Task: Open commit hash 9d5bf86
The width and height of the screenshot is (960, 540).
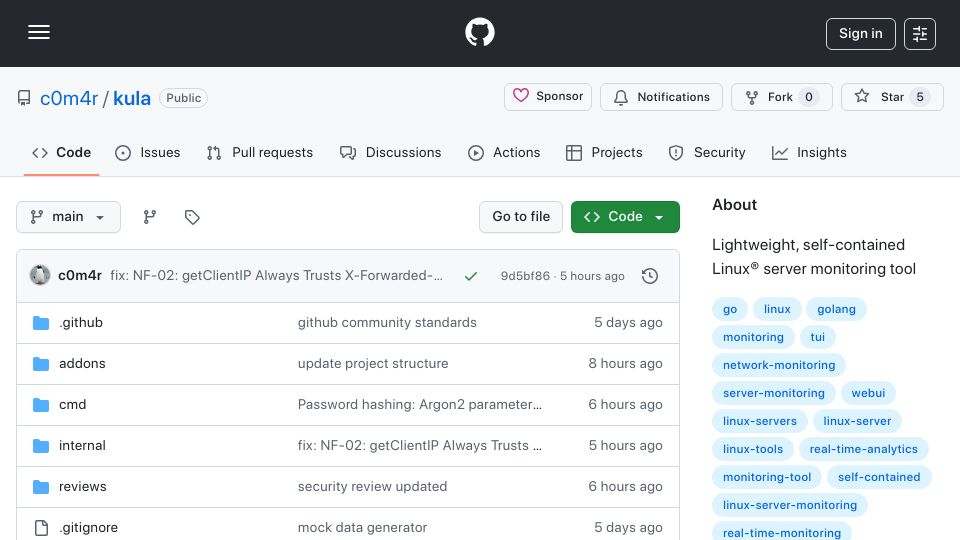Action: click(x=525, y=276)
